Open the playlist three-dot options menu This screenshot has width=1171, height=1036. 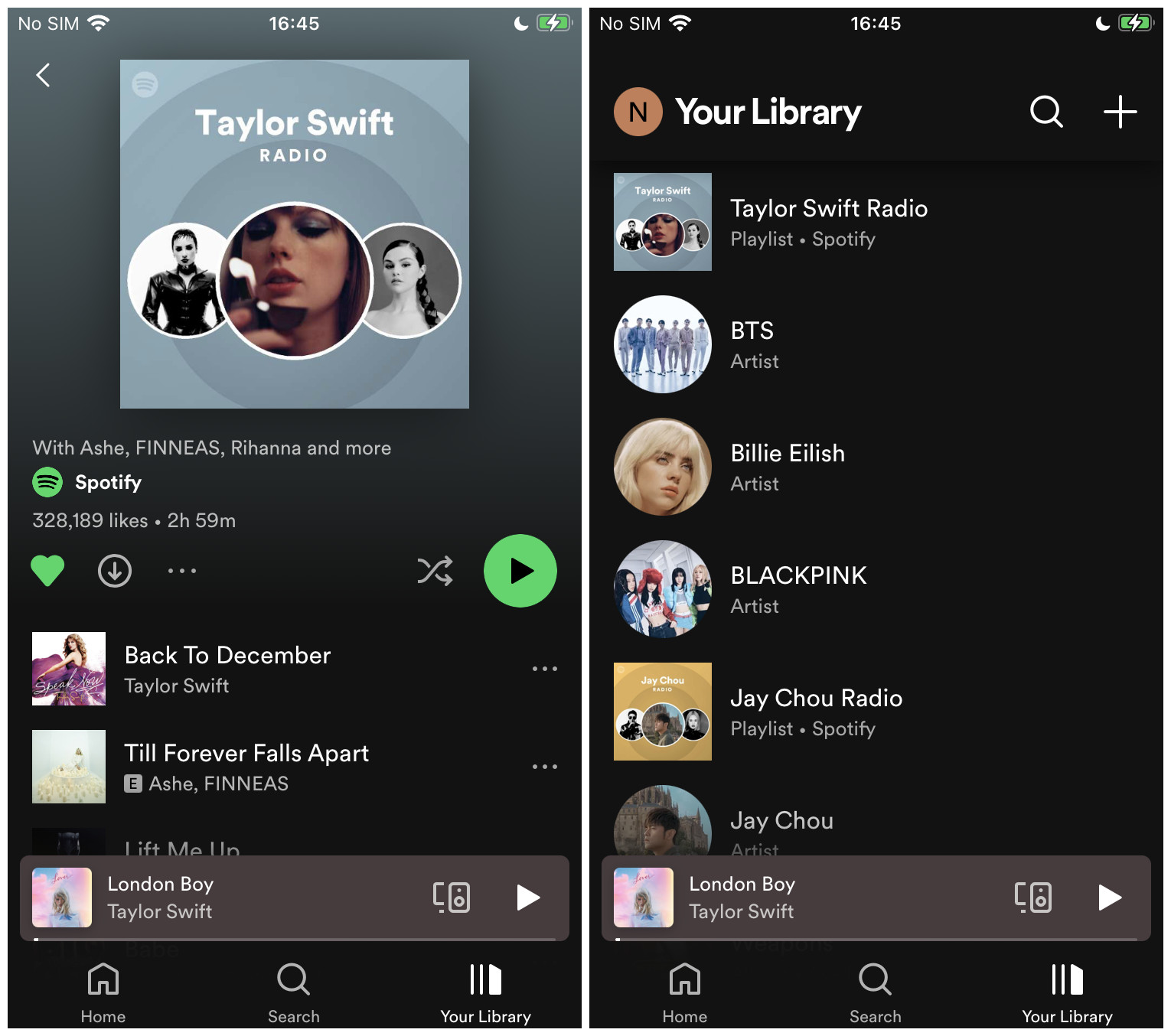pos(182,571)
